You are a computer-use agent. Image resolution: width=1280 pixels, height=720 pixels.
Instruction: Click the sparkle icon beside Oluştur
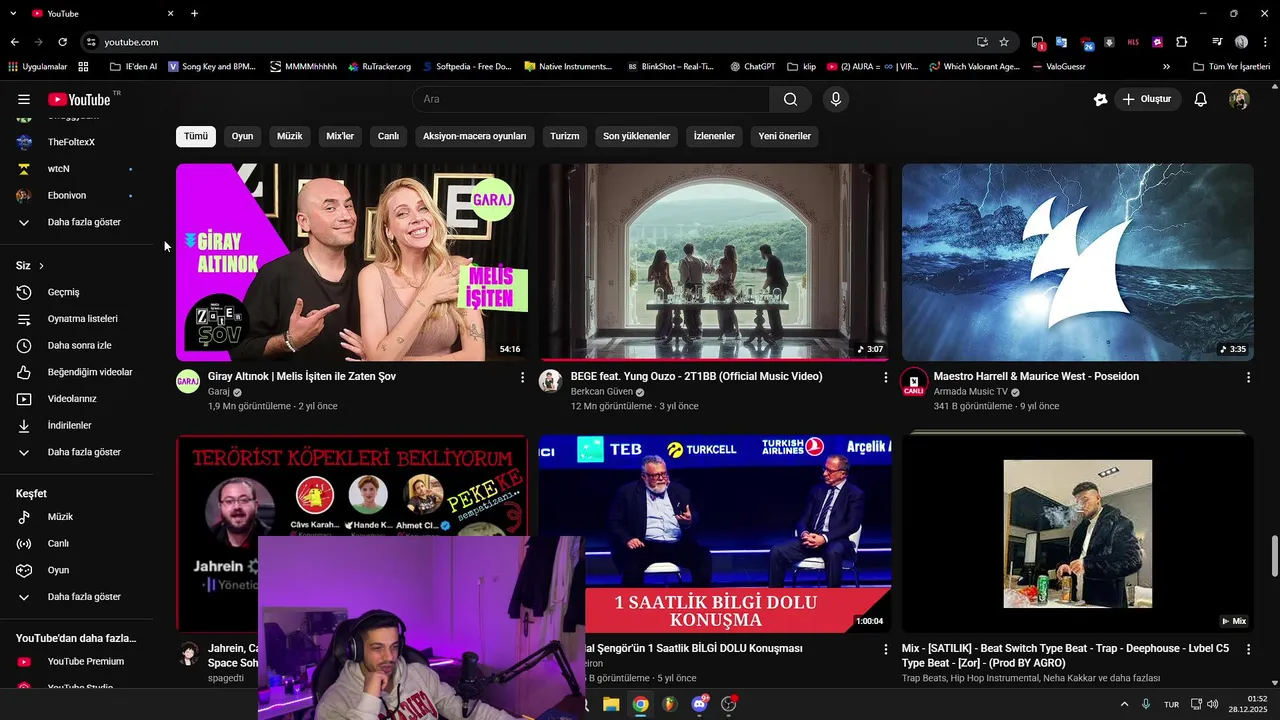point(1100,99)
